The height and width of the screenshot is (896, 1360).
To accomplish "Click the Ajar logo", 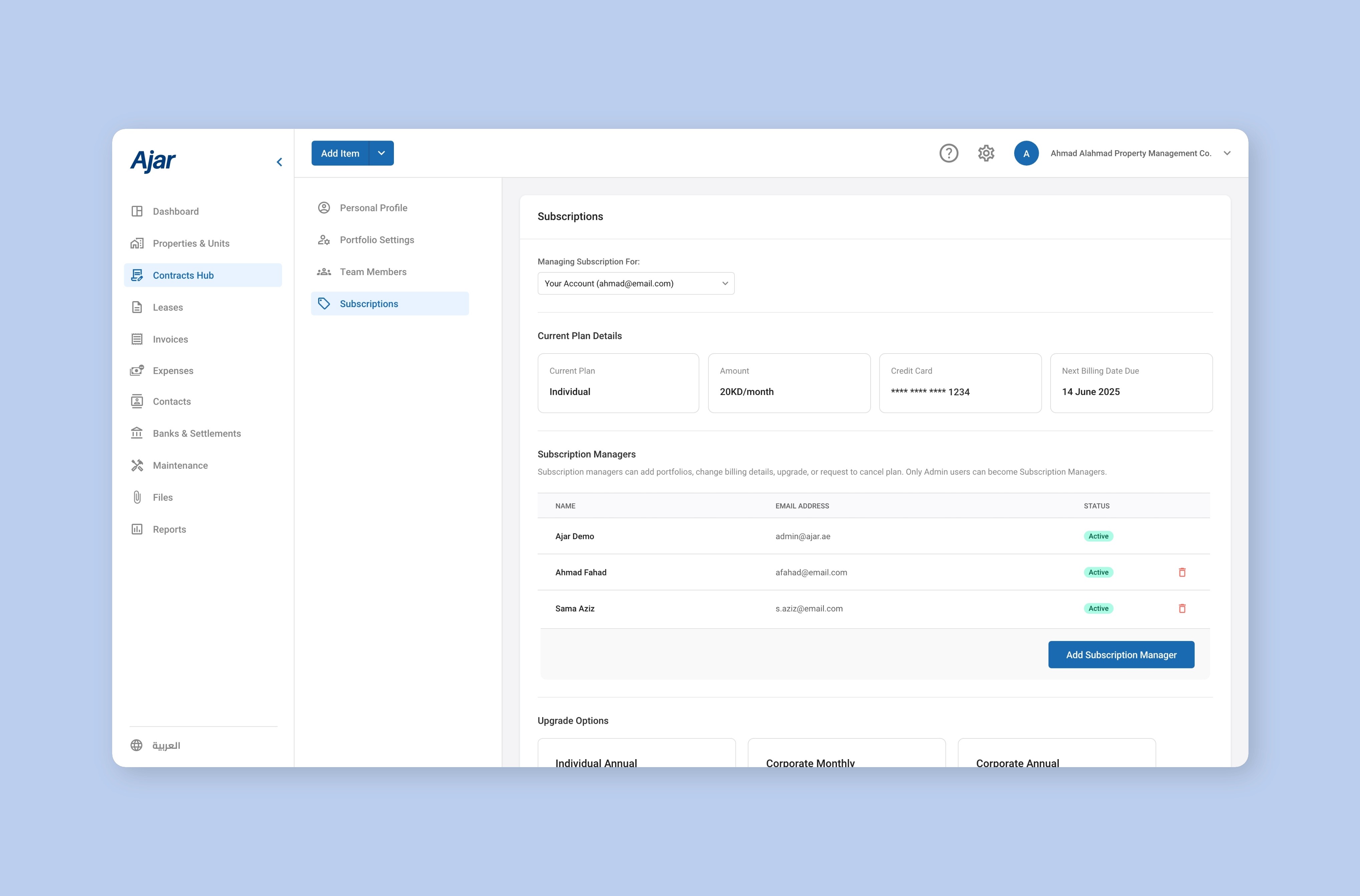I will [153, 161].
